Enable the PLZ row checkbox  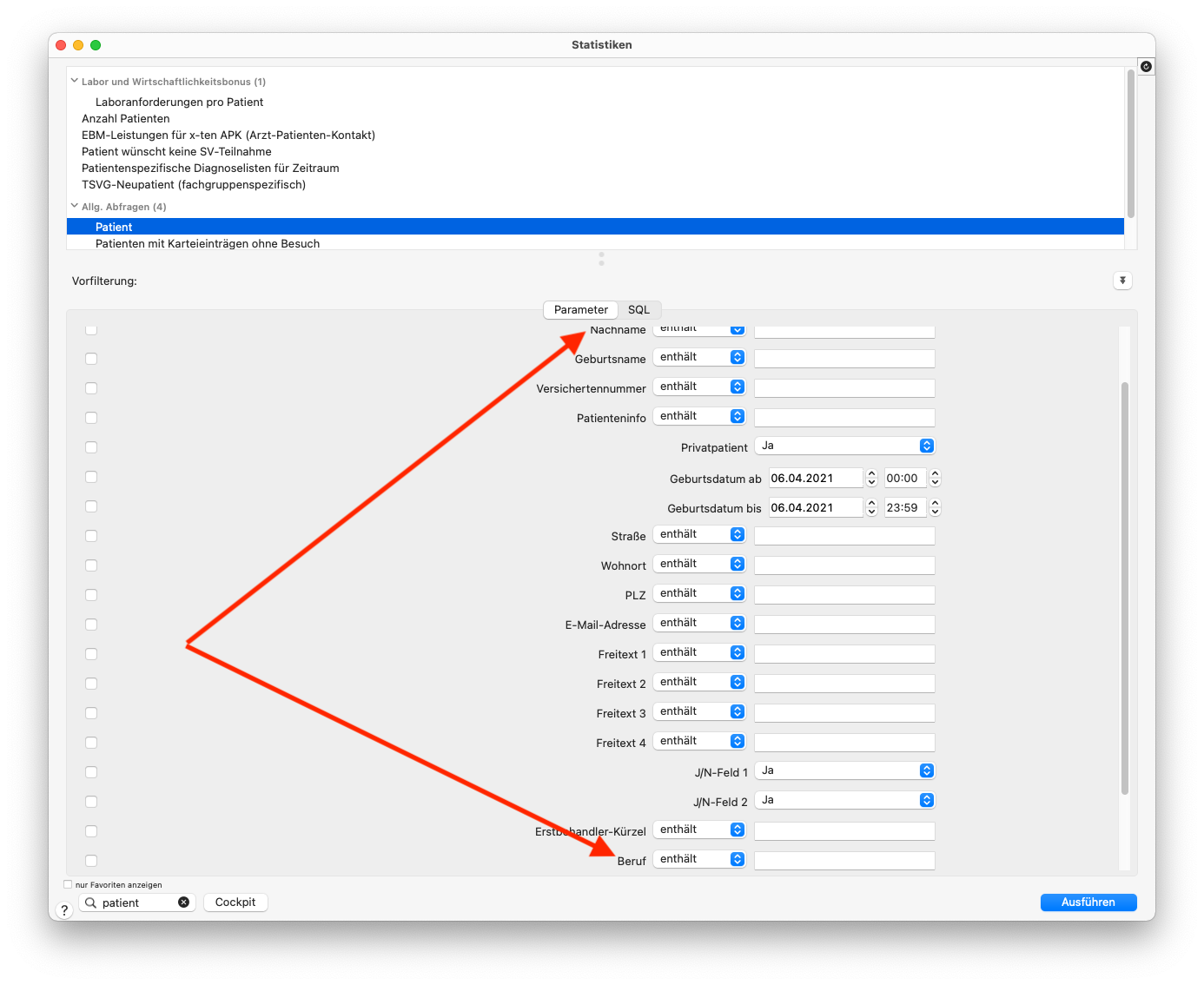pyautogui.click(x=91, y=595)
